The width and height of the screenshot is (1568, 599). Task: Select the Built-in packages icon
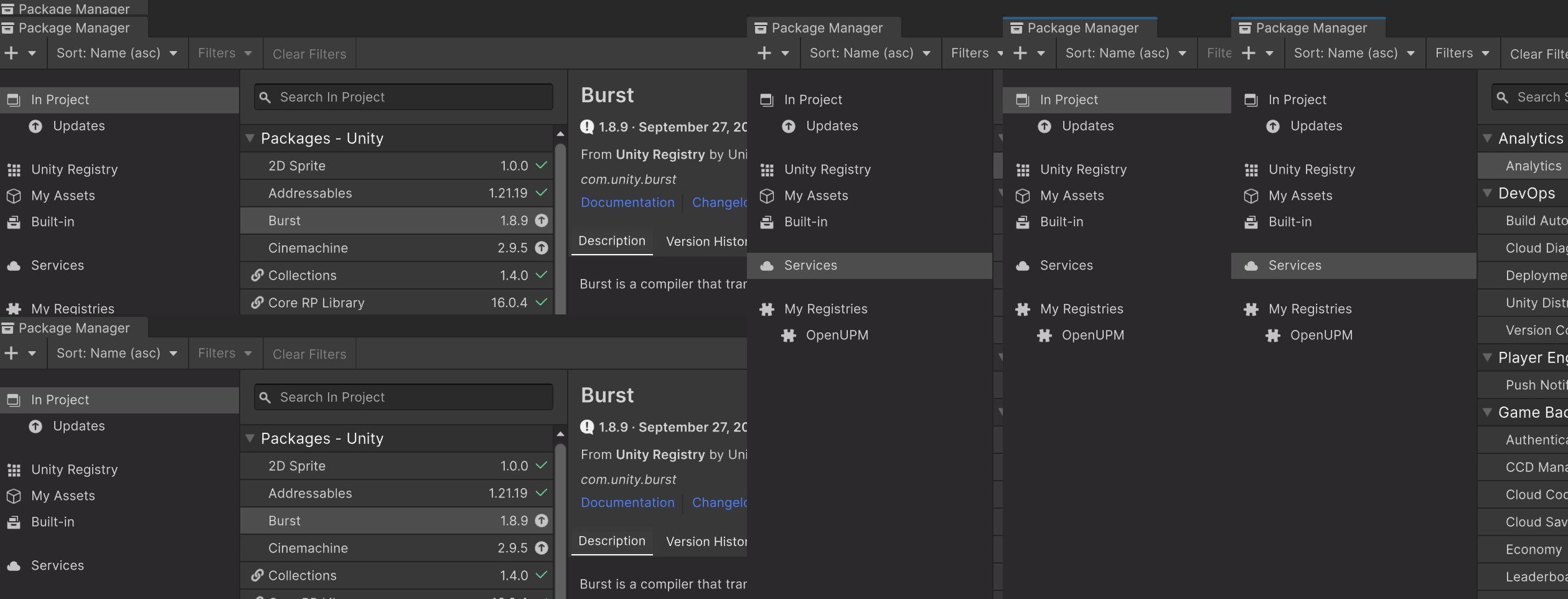14,222
